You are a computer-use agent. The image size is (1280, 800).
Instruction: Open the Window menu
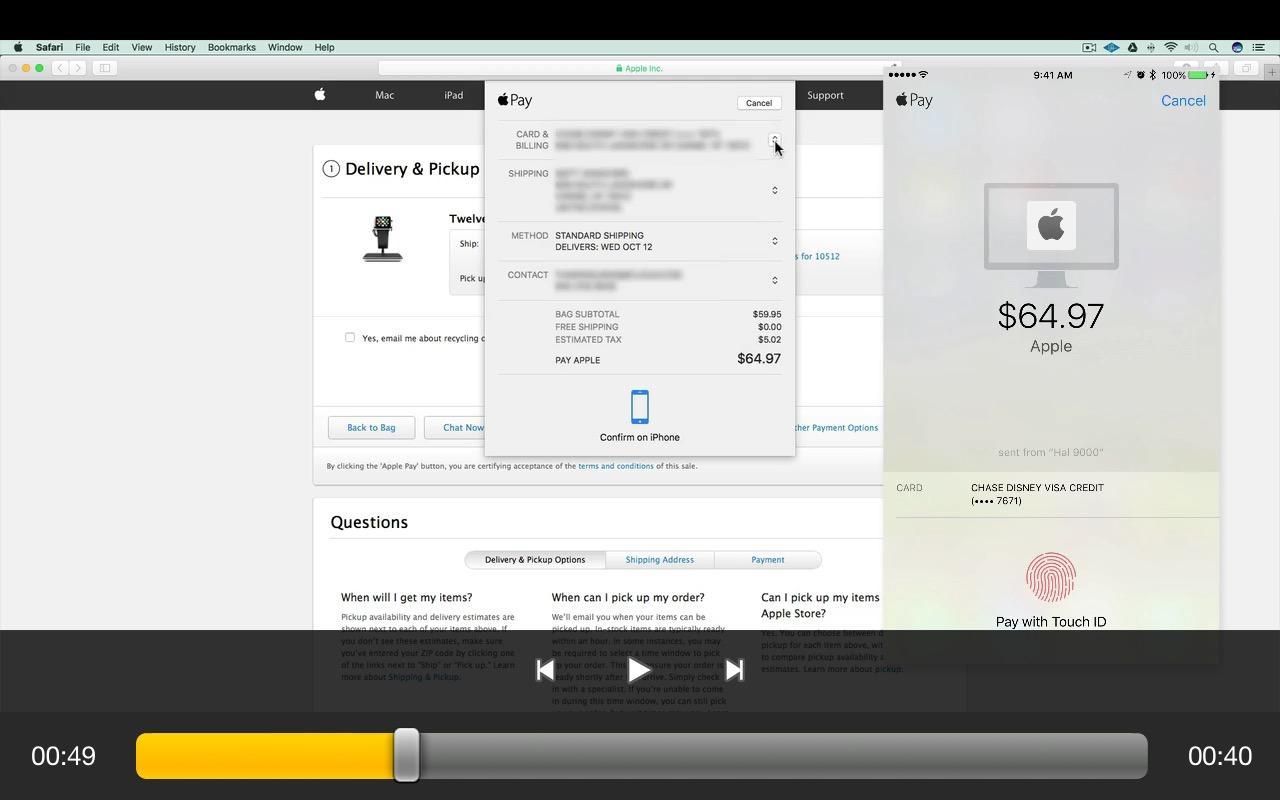coord(285,47)
